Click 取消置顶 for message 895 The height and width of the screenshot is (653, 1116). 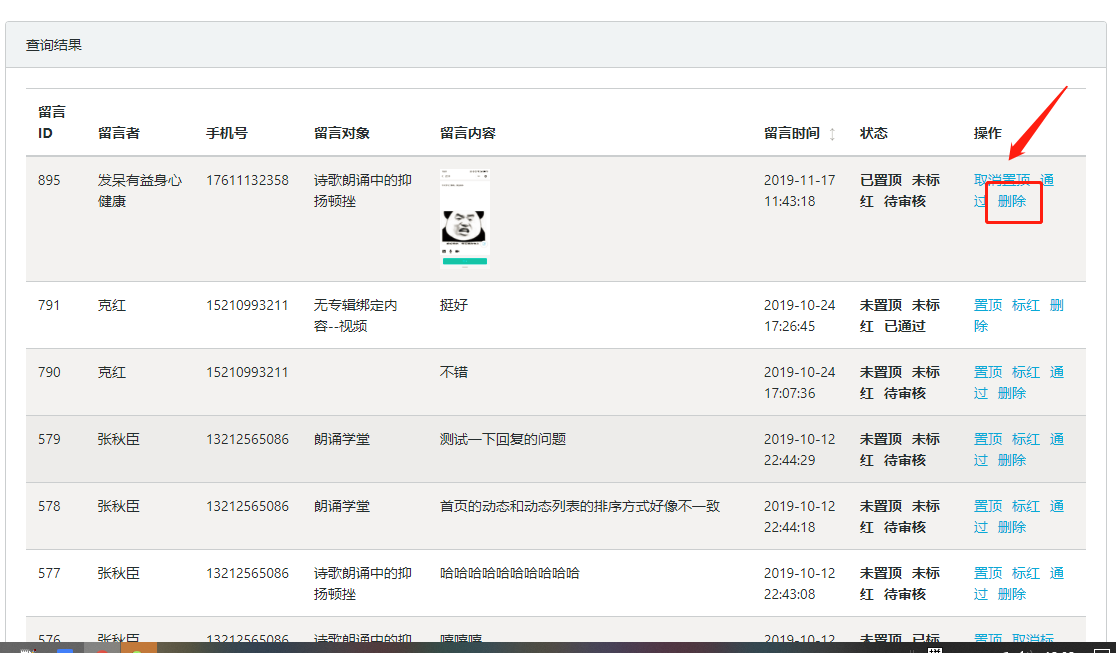(x=1002, y=180)
